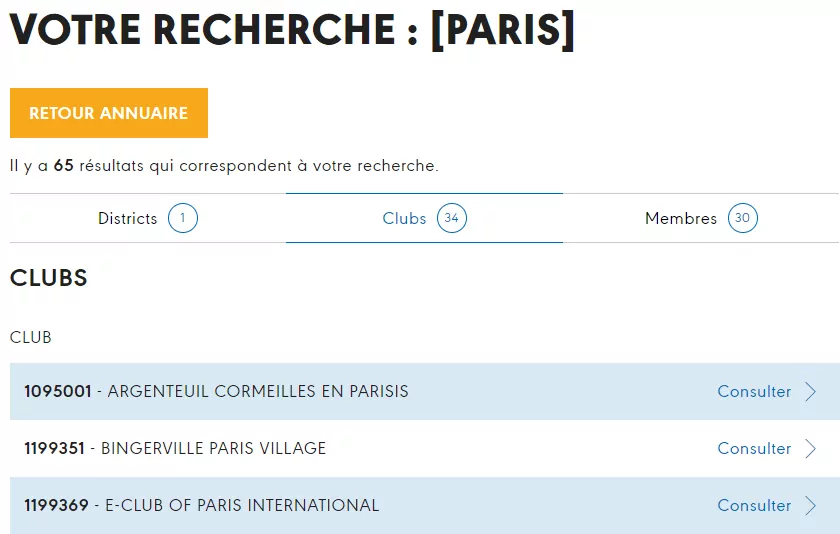The width and height of the screenshot is (840, 534).
Task: Click the Districts count badge showing 1
Action: coord(183,218)
